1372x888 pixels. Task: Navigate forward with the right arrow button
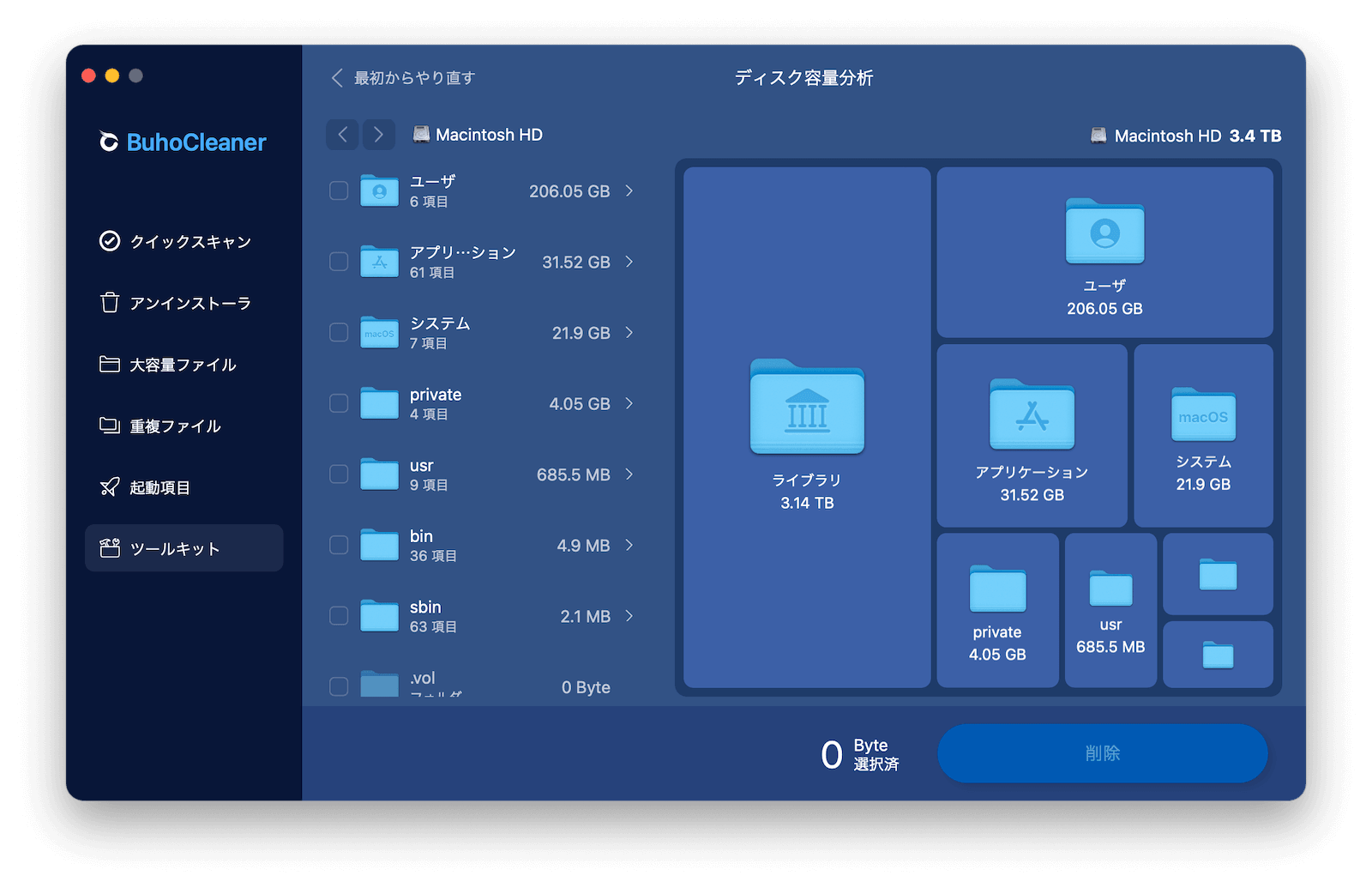378,135
